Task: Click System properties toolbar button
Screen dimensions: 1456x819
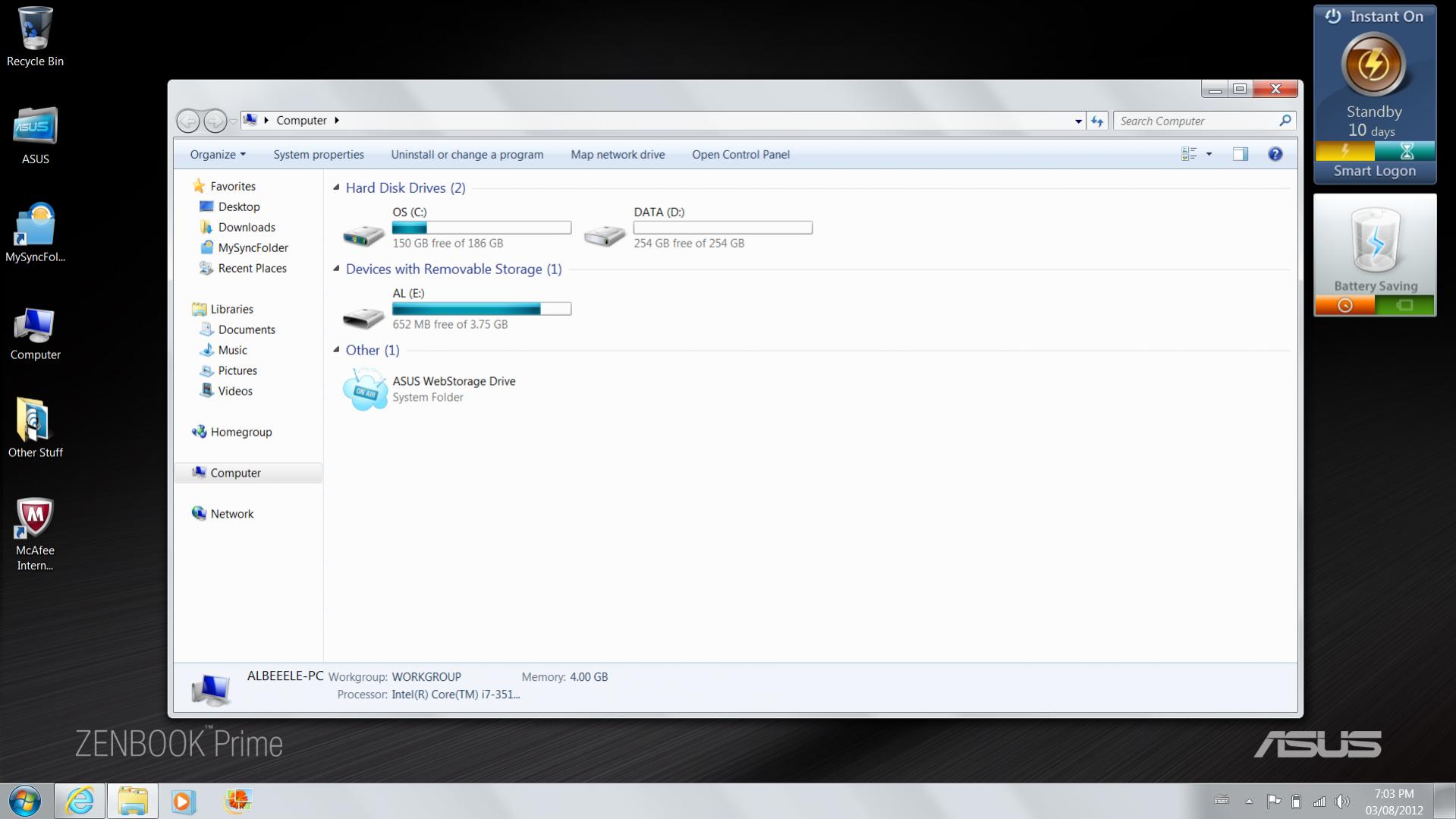Action: tap(319, 154)
